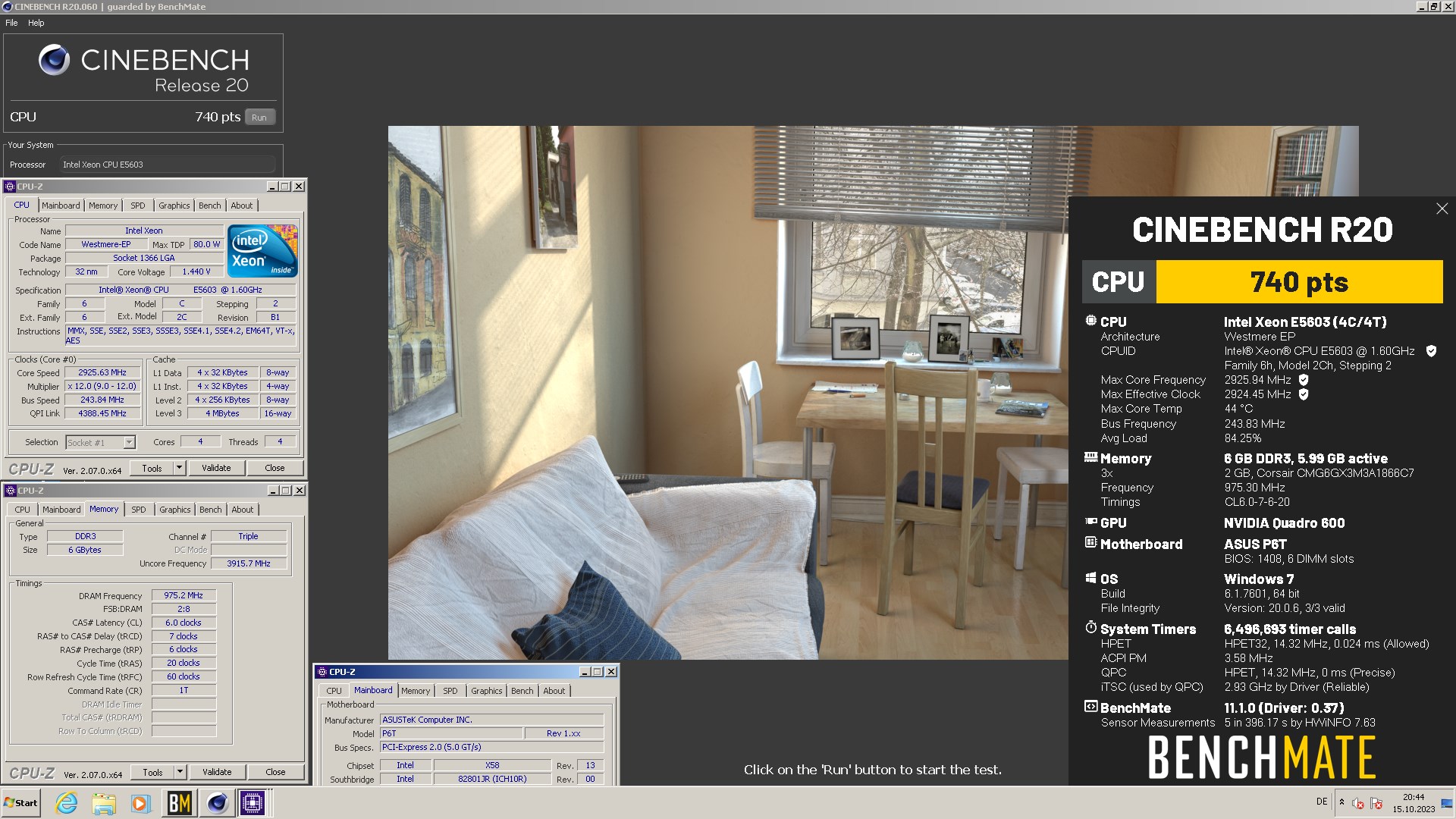Open the File menu

tap(11, 23)
